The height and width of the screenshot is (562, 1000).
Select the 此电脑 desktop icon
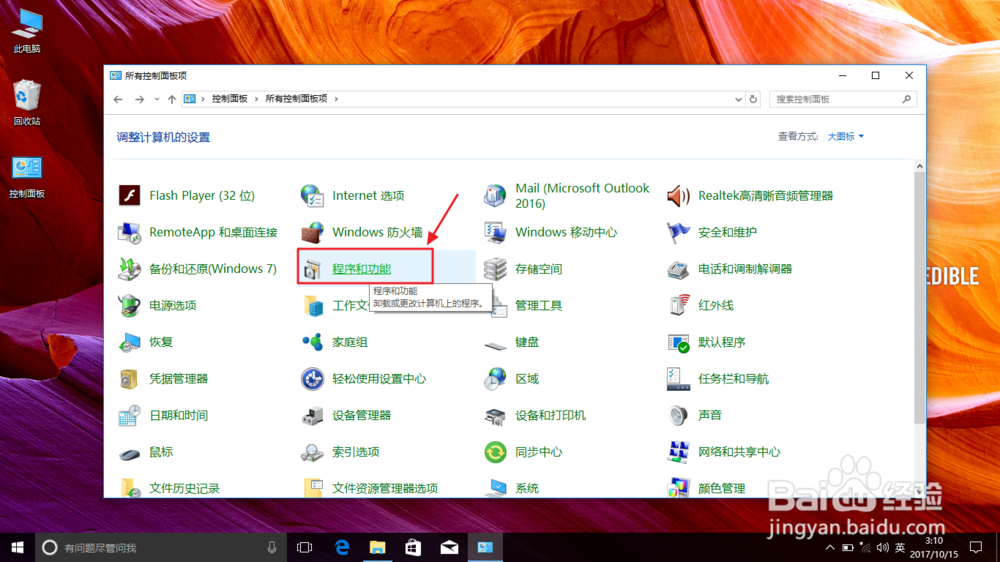tap(27, 32)
